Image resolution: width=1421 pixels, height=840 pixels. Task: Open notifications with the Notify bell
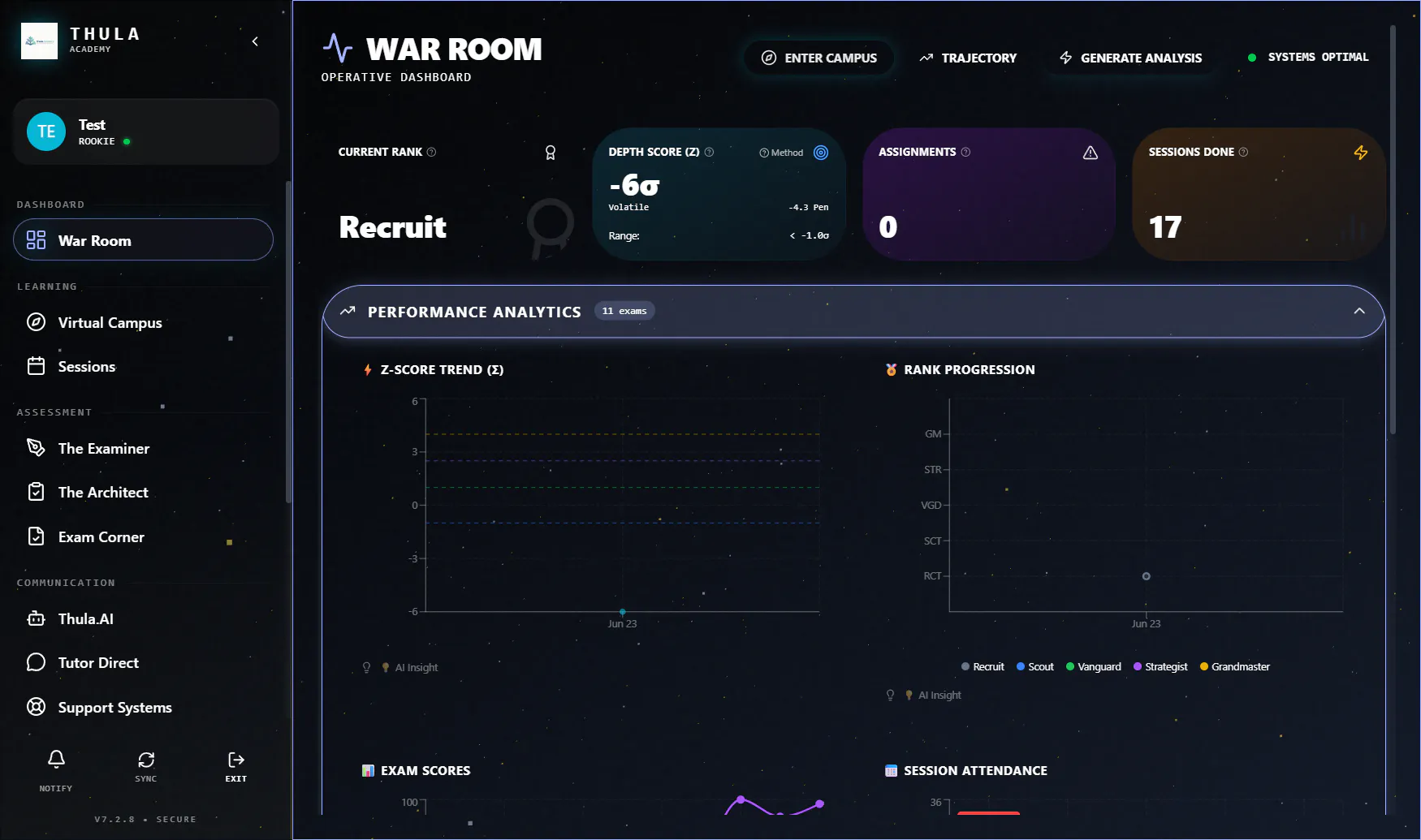point(56,760)
